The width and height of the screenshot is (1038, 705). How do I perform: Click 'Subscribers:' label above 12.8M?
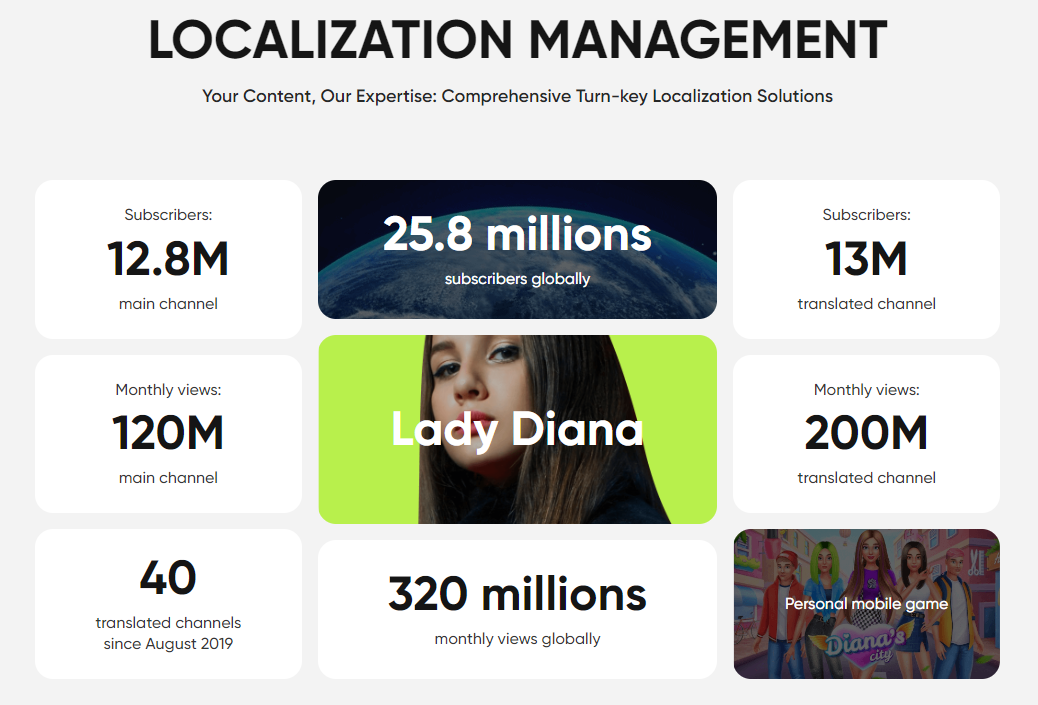(168, 214)
